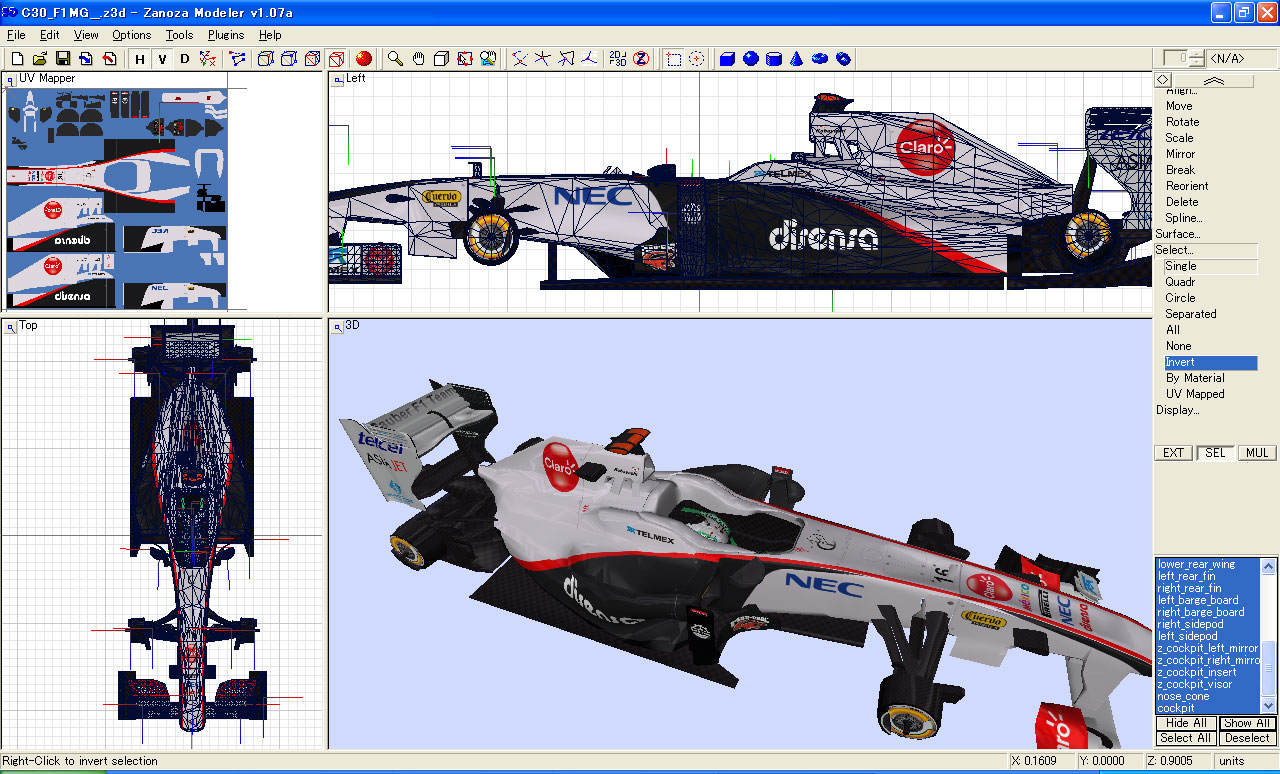Choose the rectangle selection tool icon
The height and width of the screenshot is (774, 1280).
[x=674, y=59]
